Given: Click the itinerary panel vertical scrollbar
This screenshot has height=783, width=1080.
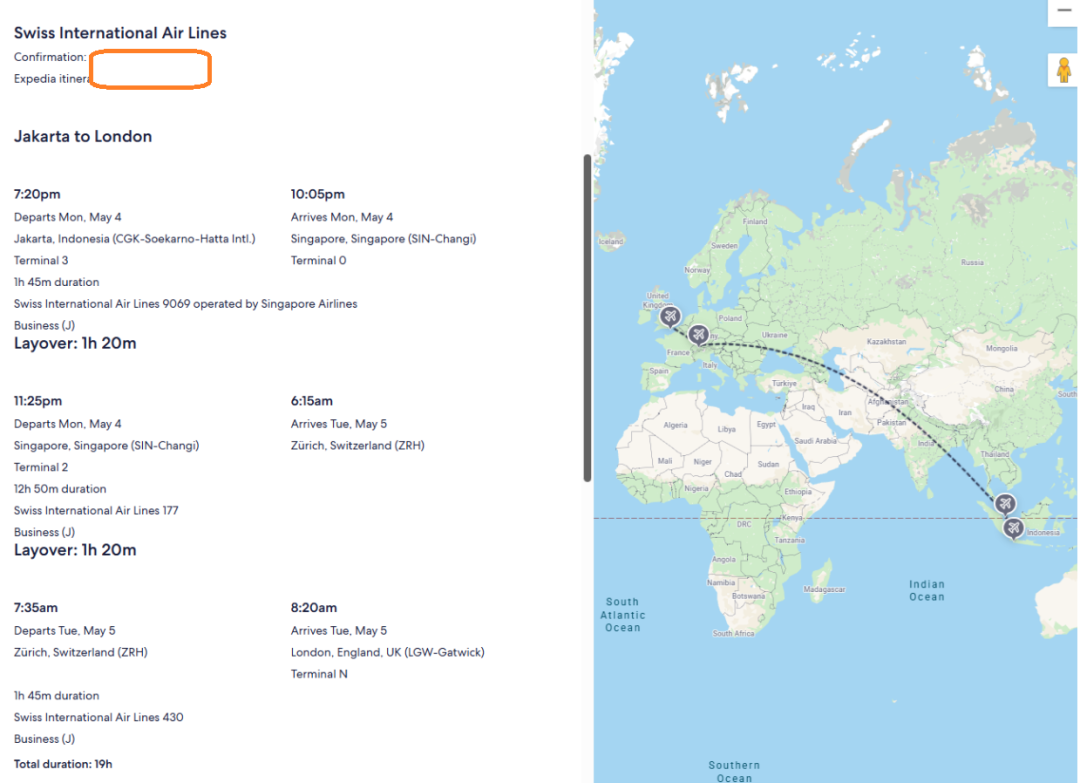Looking at the screenshot, I should (x=588, y=317).
